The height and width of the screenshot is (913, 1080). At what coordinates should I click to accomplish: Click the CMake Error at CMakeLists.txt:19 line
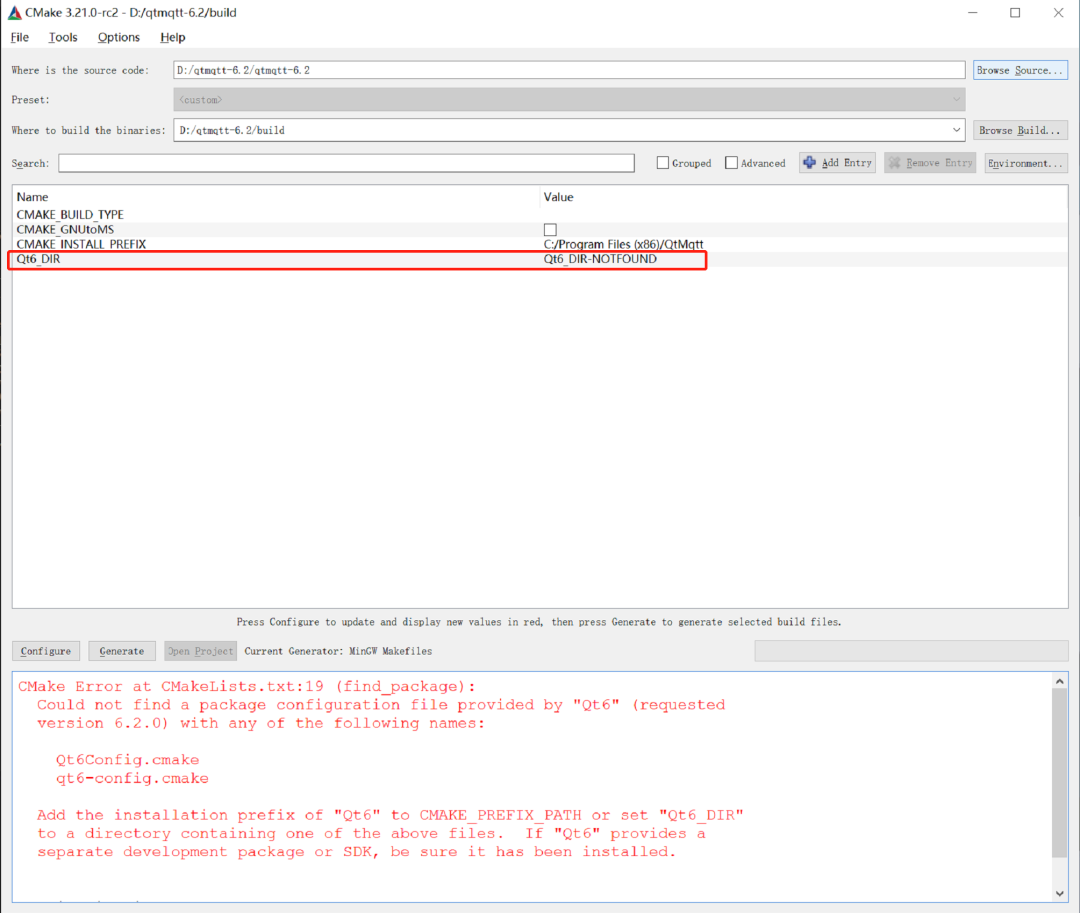coord(247,686)
